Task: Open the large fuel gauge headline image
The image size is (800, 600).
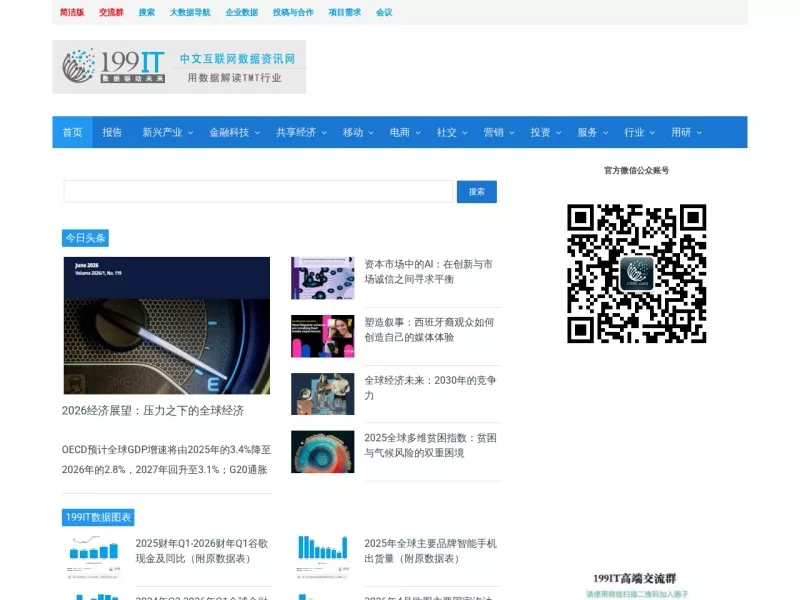Action: [167, 326]
